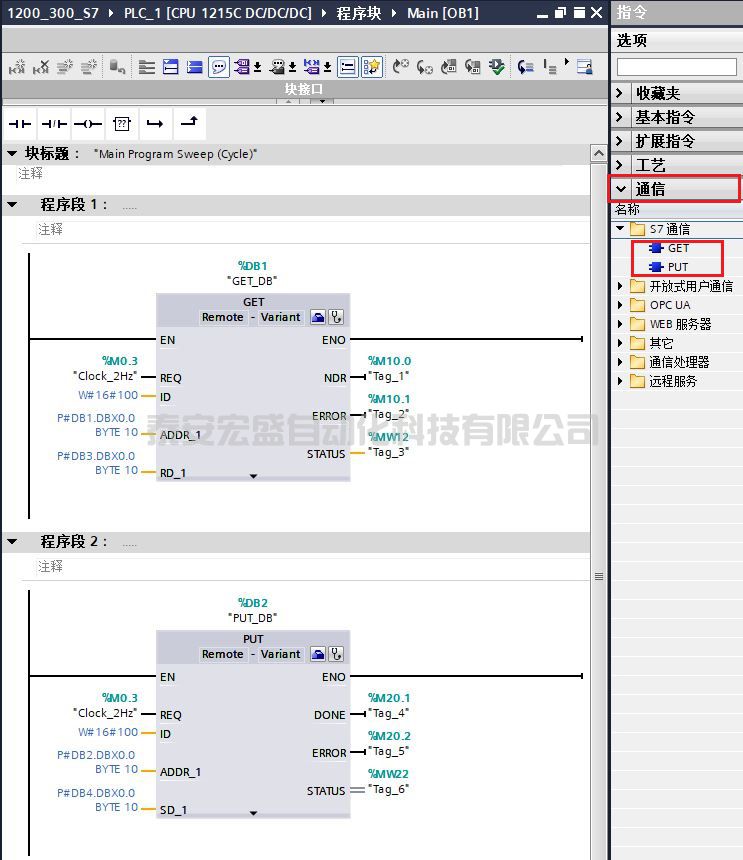This screenshot has height=860, width=743.
Task: Insert an output coil instruction
Action: (88, 124)
